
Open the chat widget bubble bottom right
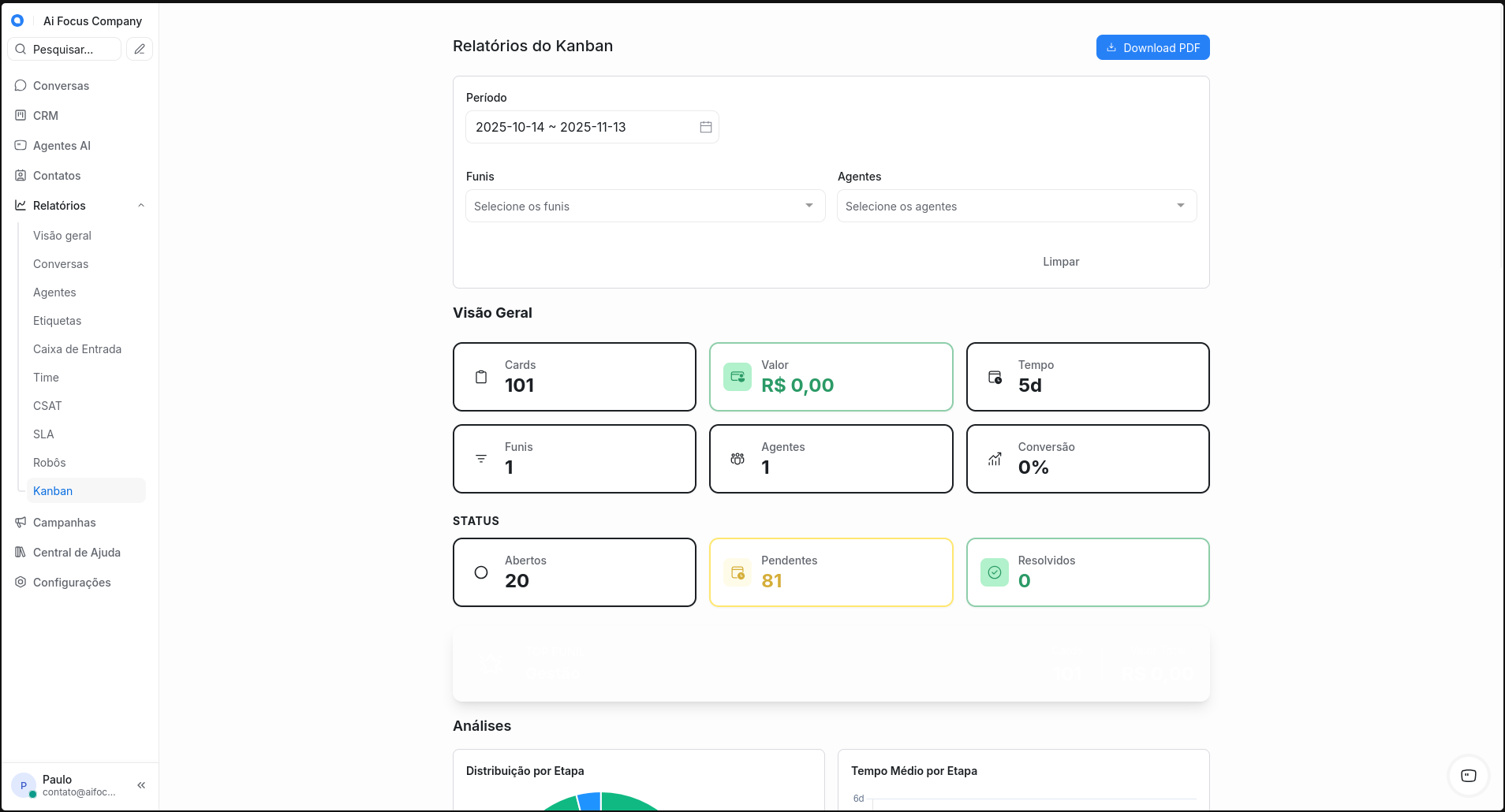click(x=1467, y=776)
